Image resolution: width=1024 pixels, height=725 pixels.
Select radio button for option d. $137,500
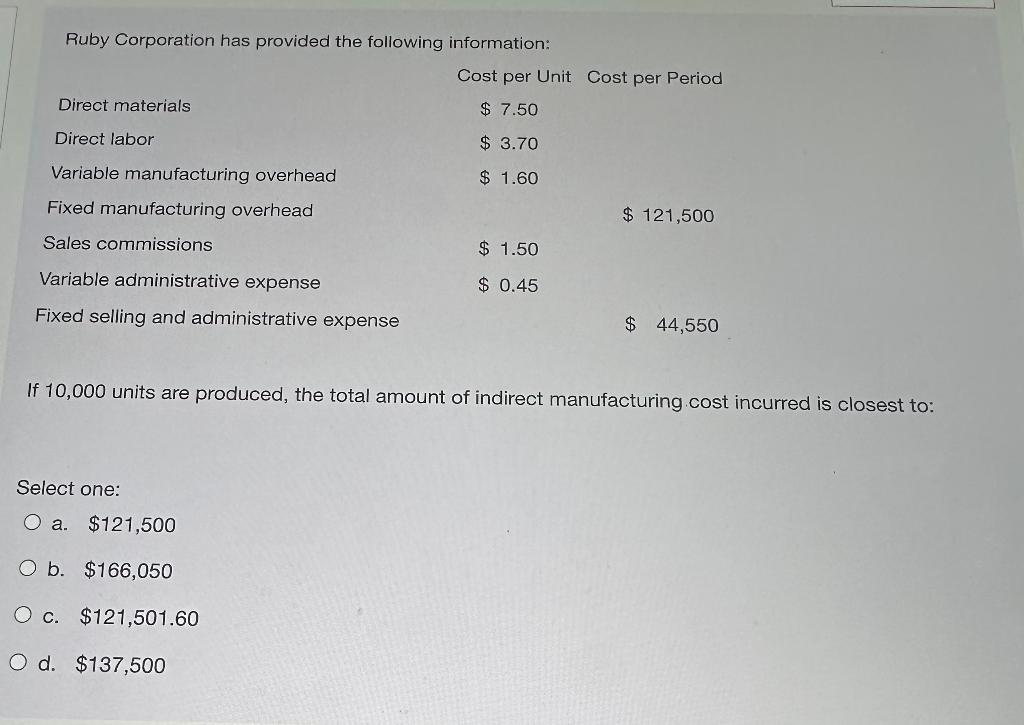coord(19,664)
